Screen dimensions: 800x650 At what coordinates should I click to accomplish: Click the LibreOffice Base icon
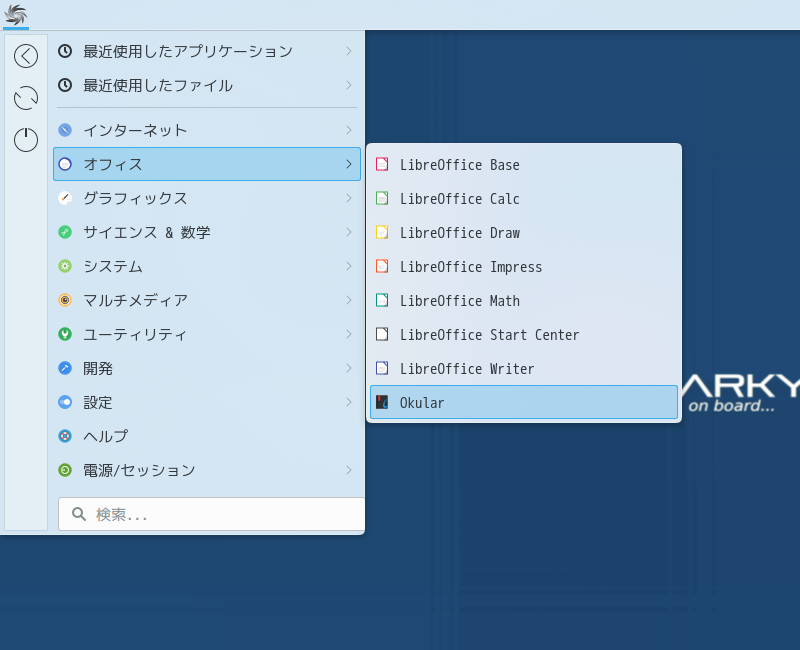[382, 164]
